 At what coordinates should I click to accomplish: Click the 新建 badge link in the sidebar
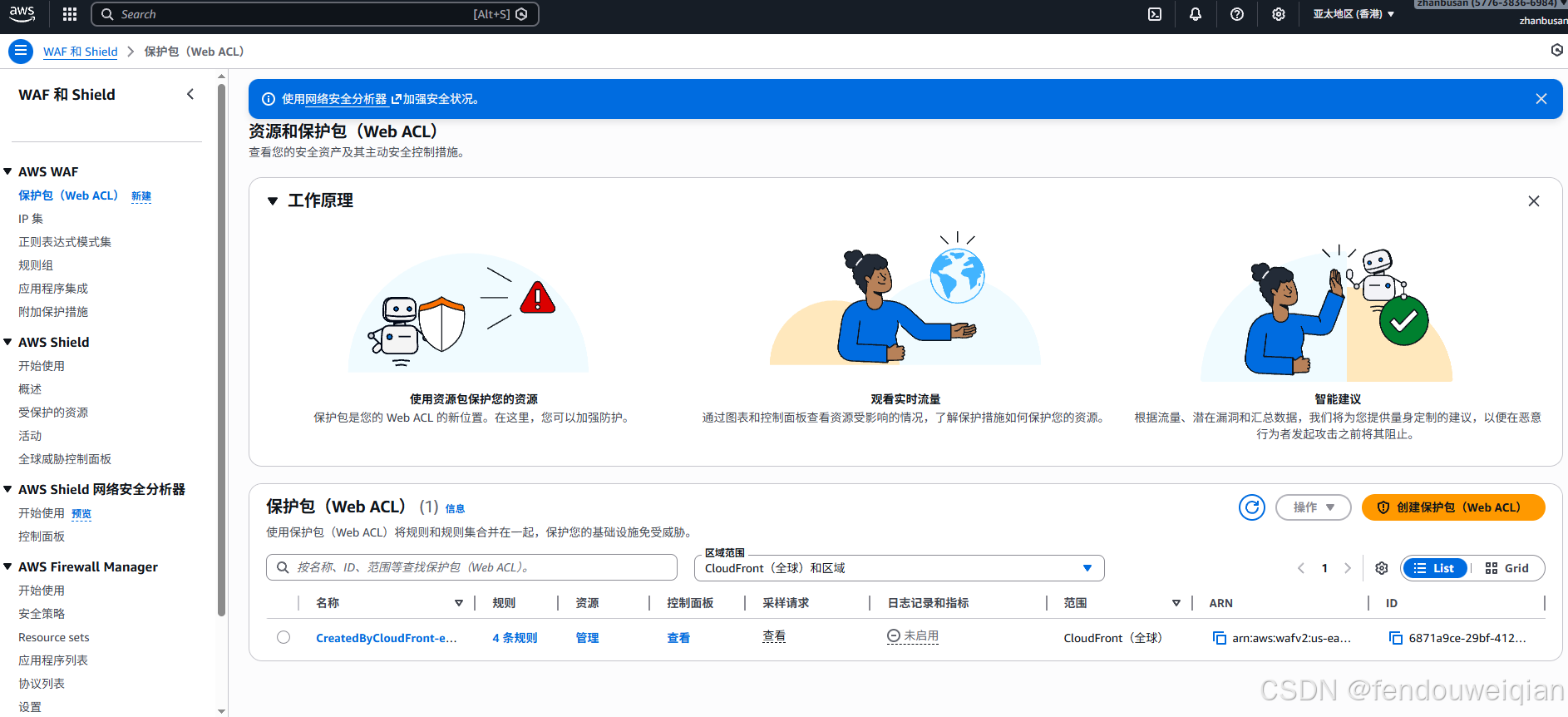(x=141, y=196)
